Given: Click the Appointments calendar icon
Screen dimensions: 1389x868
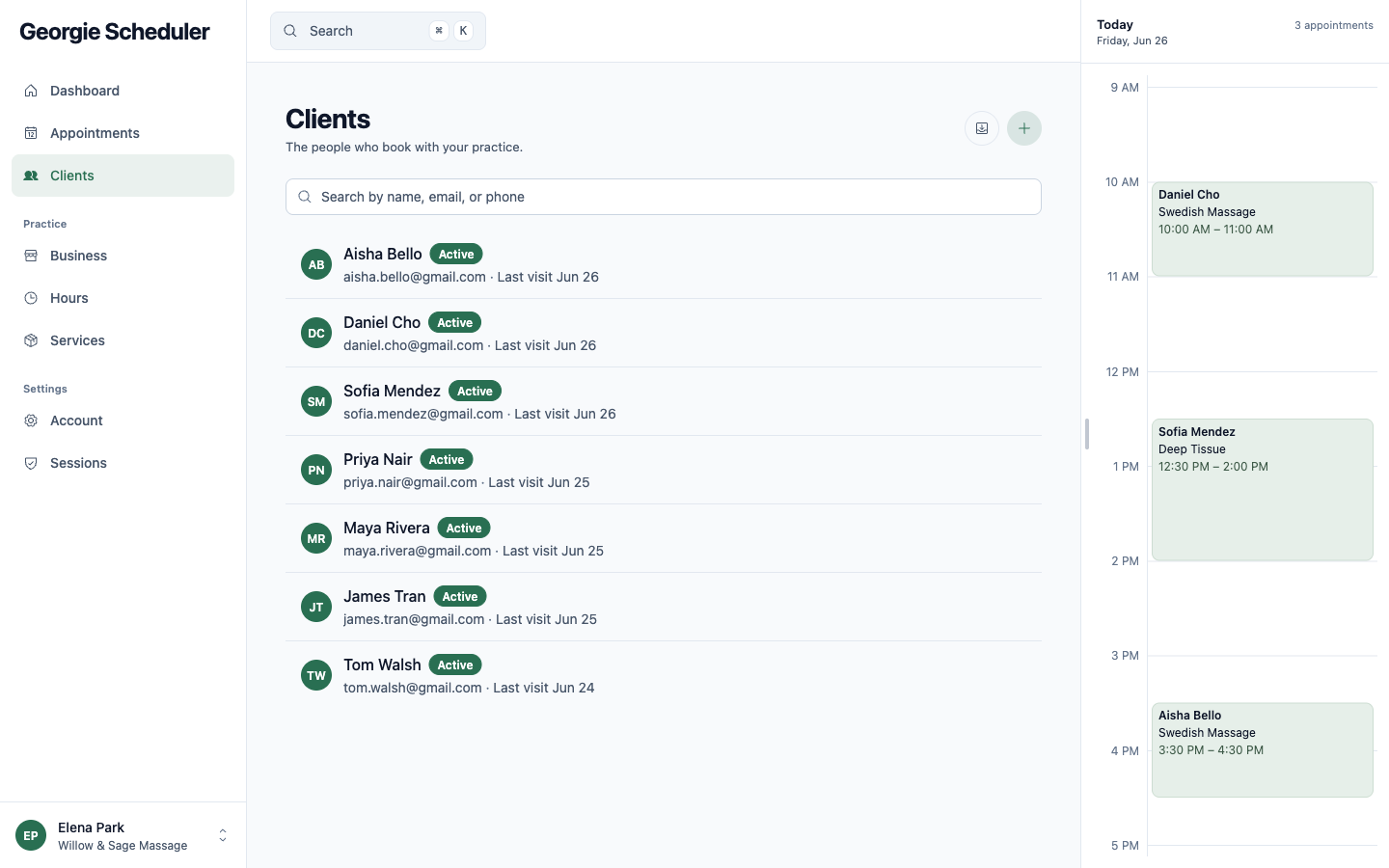Looking at the screenshot, I should (31, 133).
